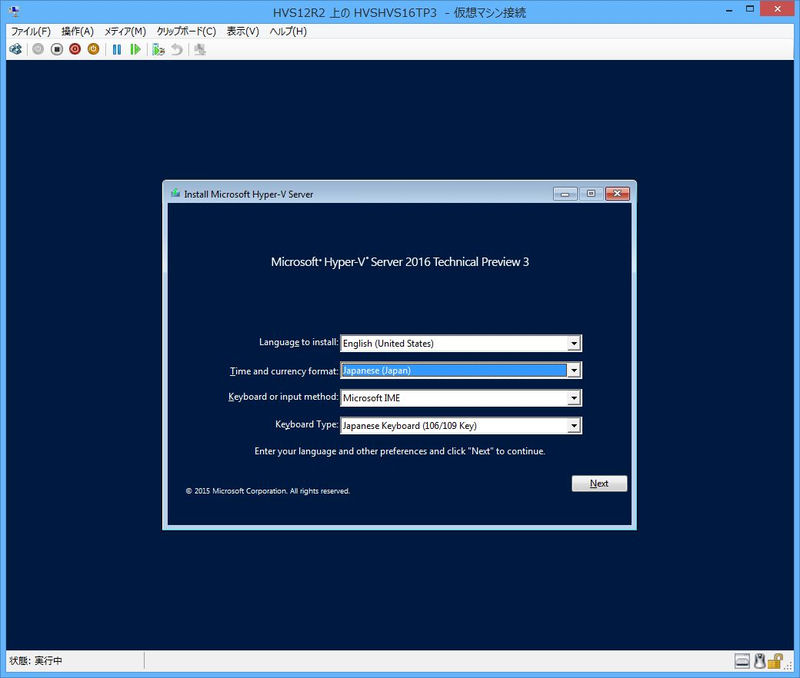Pause the virtual machine
This screenshot has width=800, height=678.
(x=117, y=49)
